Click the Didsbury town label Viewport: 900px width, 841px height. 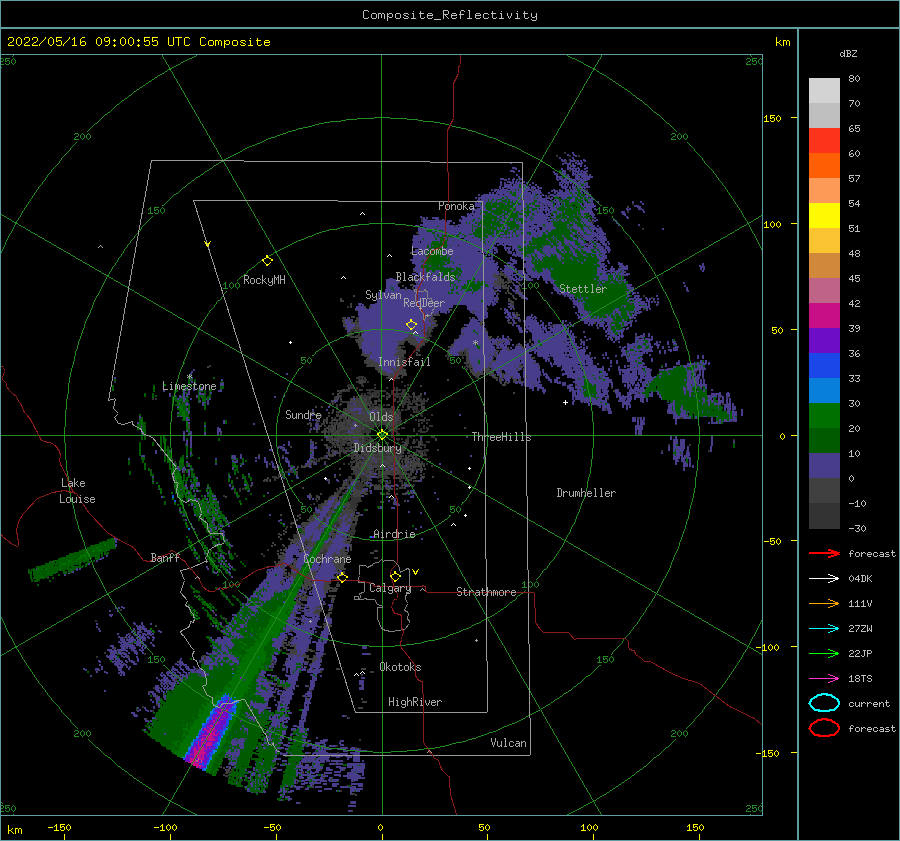point(378,448)
